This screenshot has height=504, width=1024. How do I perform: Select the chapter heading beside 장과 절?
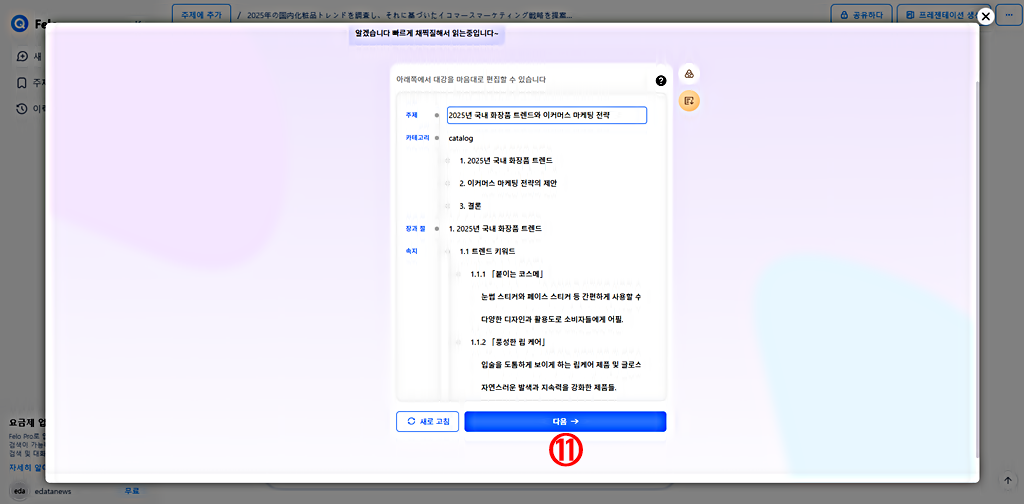495,229
